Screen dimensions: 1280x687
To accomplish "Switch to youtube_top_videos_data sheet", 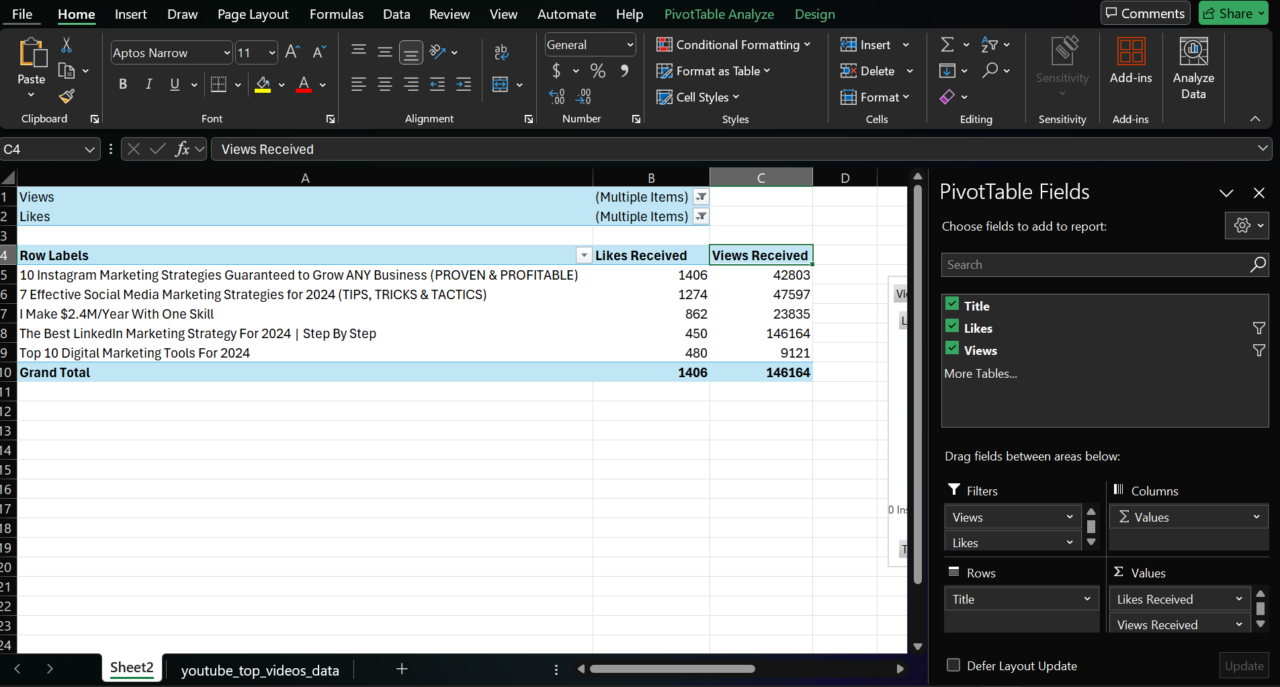I will click(260, 670).
